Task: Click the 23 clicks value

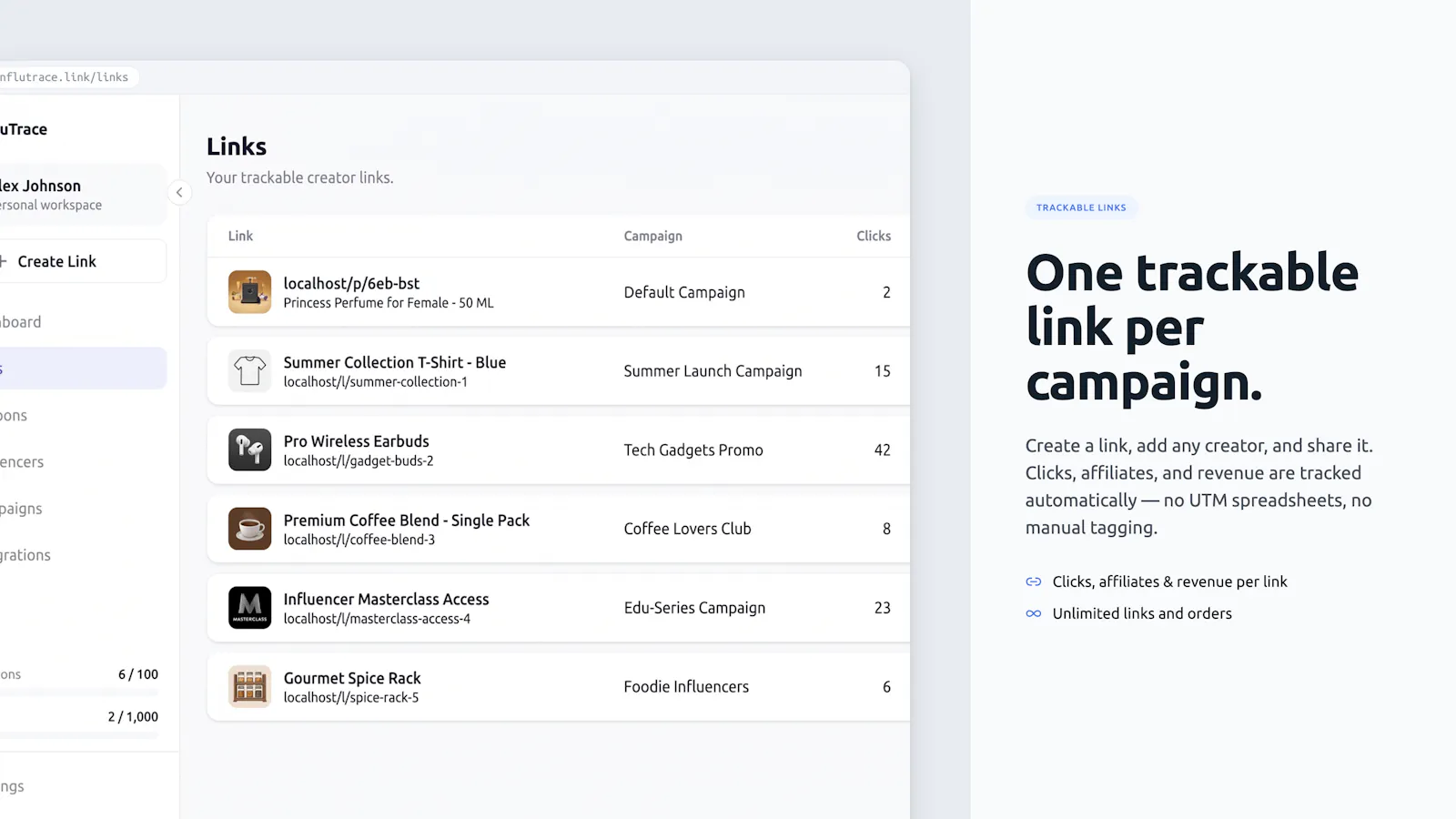Action: [882, 608]
